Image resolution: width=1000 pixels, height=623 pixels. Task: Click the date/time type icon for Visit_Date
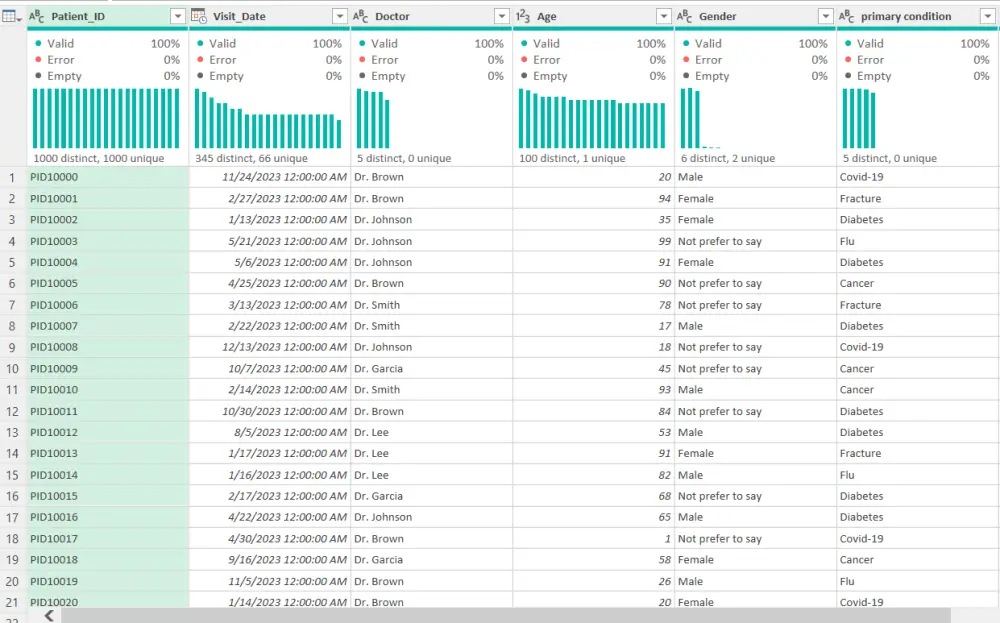(x=198, y=16)
